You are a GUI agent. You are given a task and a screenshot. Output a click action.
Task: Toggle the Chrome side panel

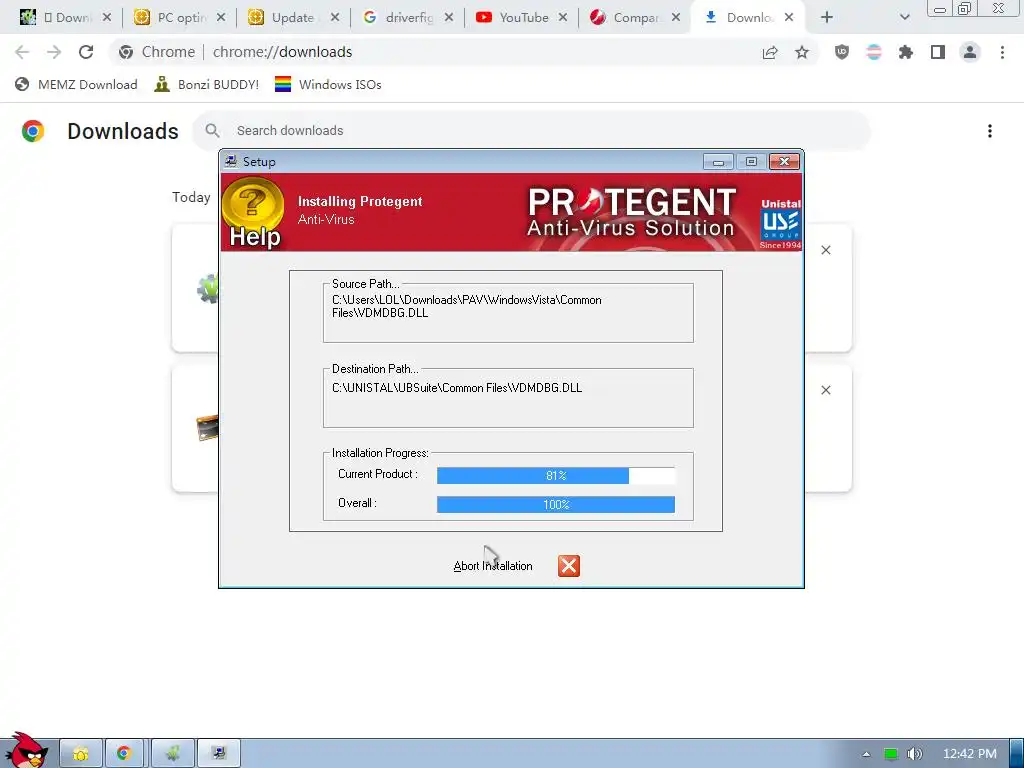938,52
